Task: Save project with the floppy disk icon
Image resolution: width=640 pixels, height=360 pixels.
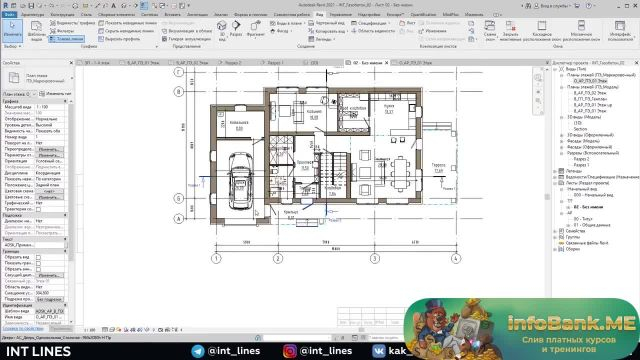Action: [31, 6]
